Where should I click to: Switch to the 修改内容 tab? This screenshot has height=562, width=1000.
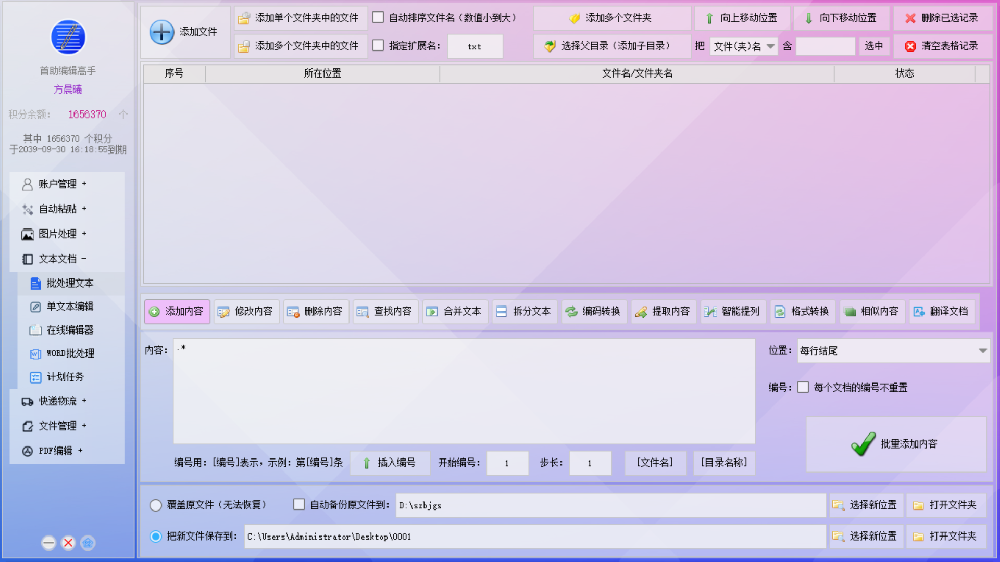[x=245, y=311]
